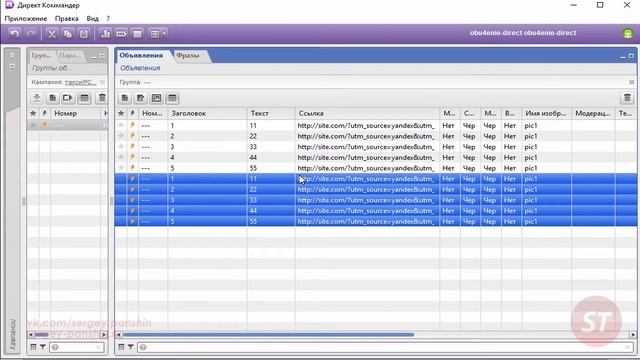Image resolution: width=640 pixels, height=360 pixels.
Task: Click the copy icon in the purple toolbar
Action: pyautogui.click(x=68, y=34)
